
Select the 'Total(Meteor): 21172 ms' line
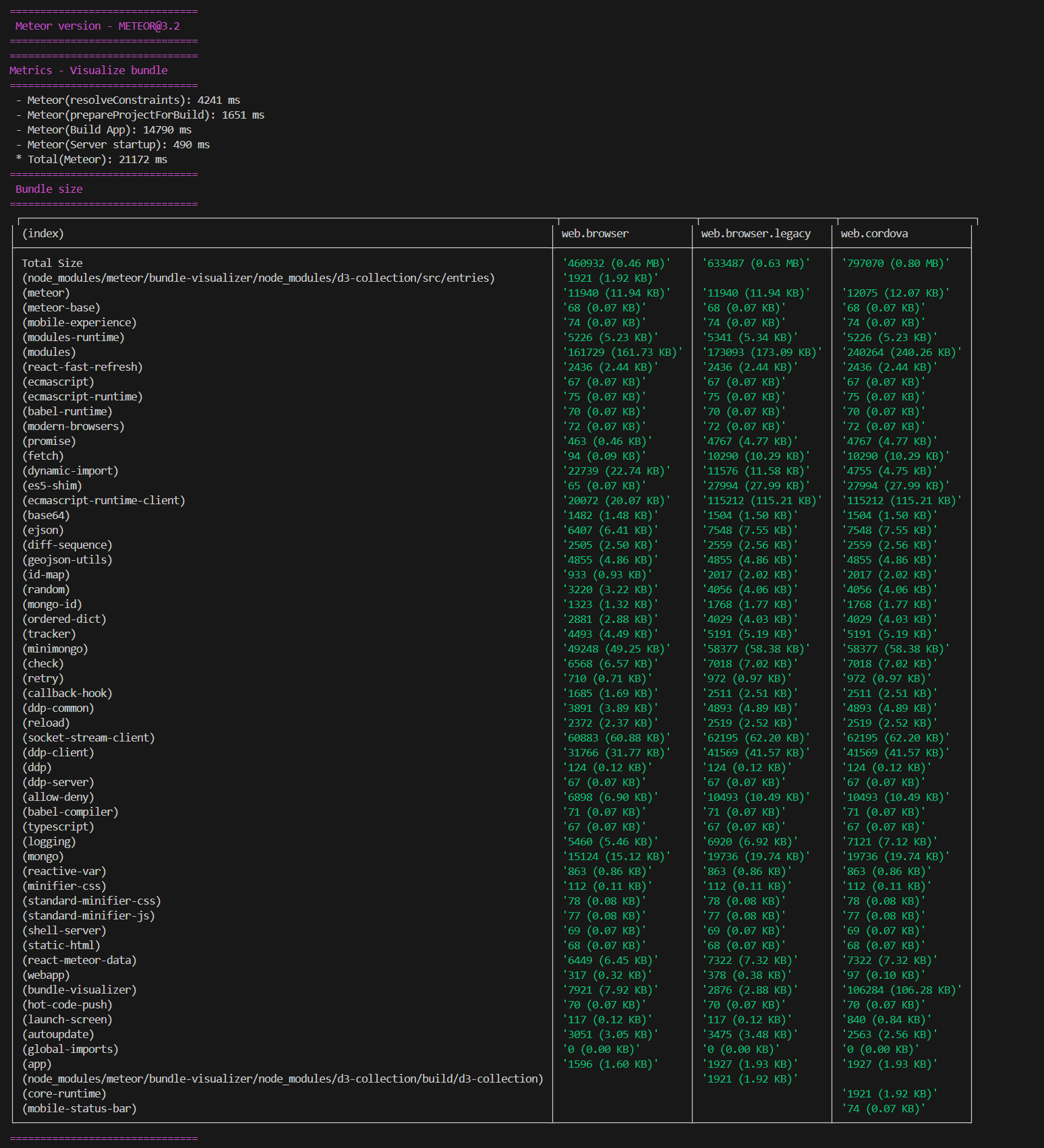click(97, 159)
